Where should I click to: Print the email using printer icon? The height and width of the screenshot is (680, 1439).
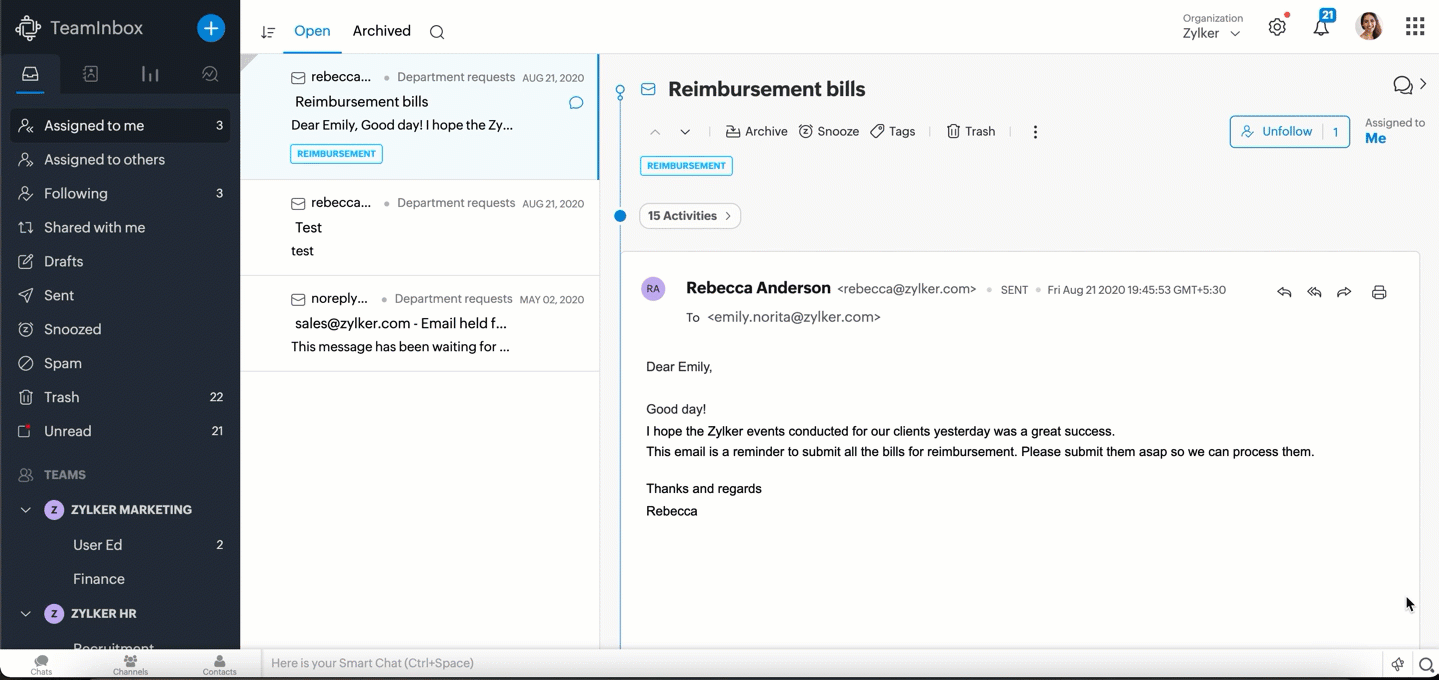point(1379,292)
